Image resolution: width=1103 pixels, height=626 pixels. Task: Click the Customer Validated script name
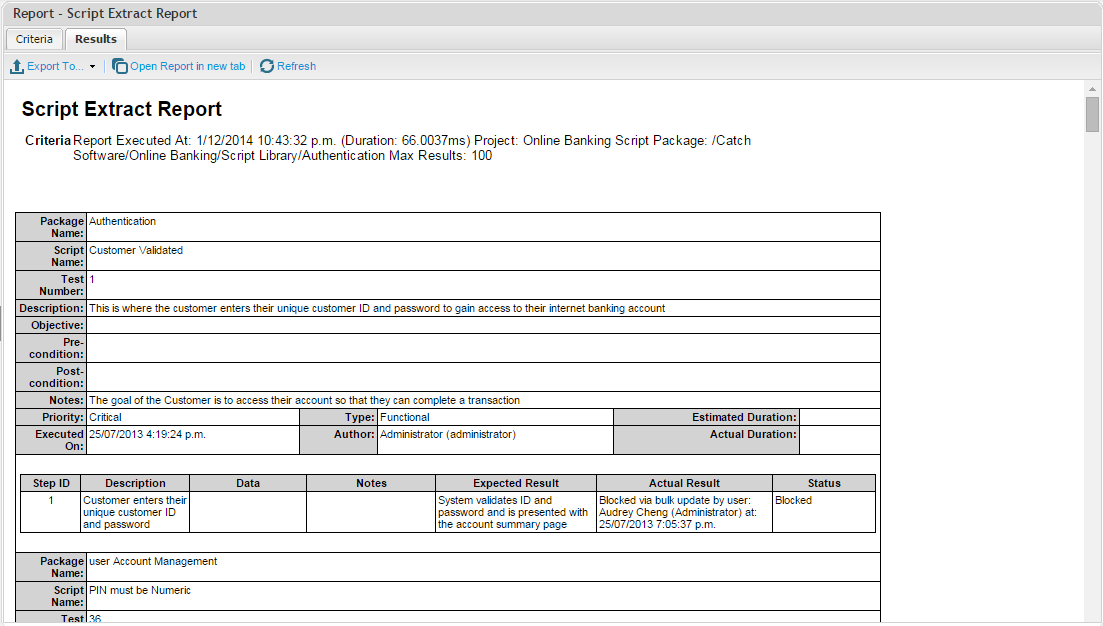136,250
